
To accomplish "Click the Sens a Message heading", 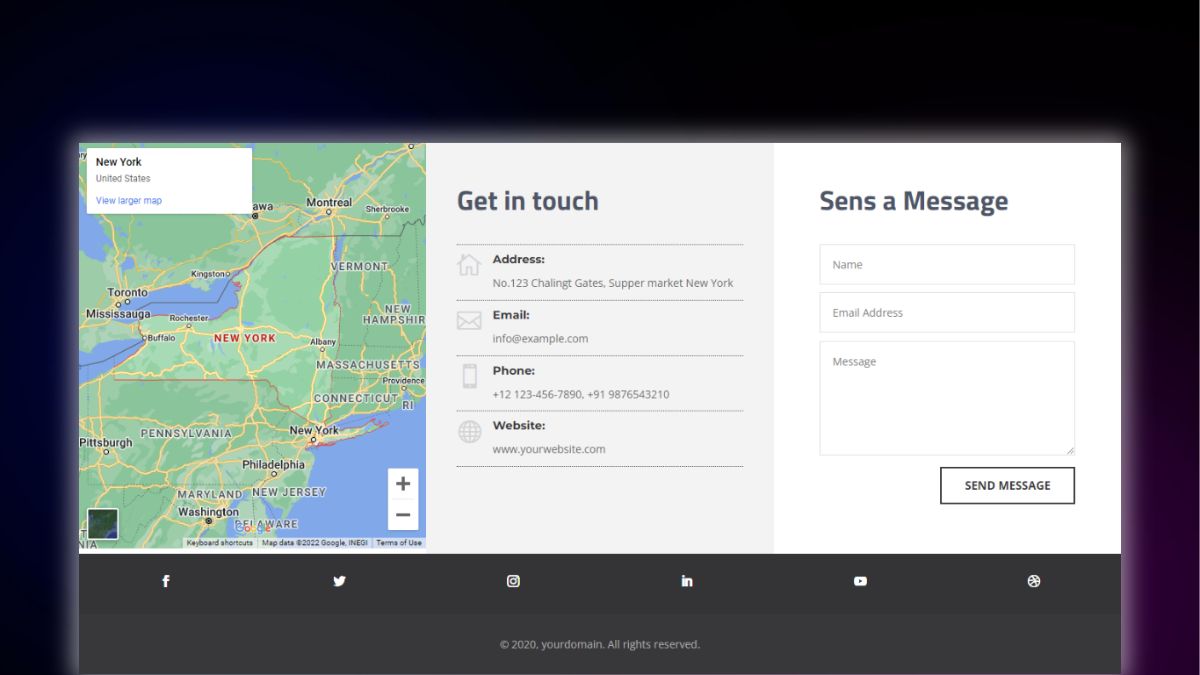I will [914, 201].
